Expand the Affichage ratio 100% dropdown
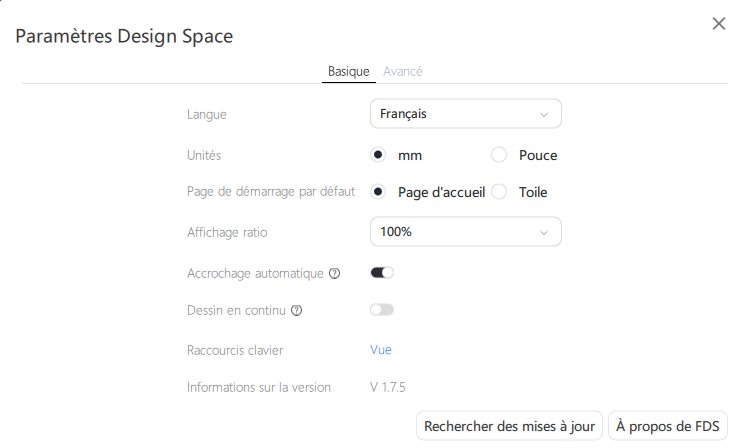 tap(465, 232)
